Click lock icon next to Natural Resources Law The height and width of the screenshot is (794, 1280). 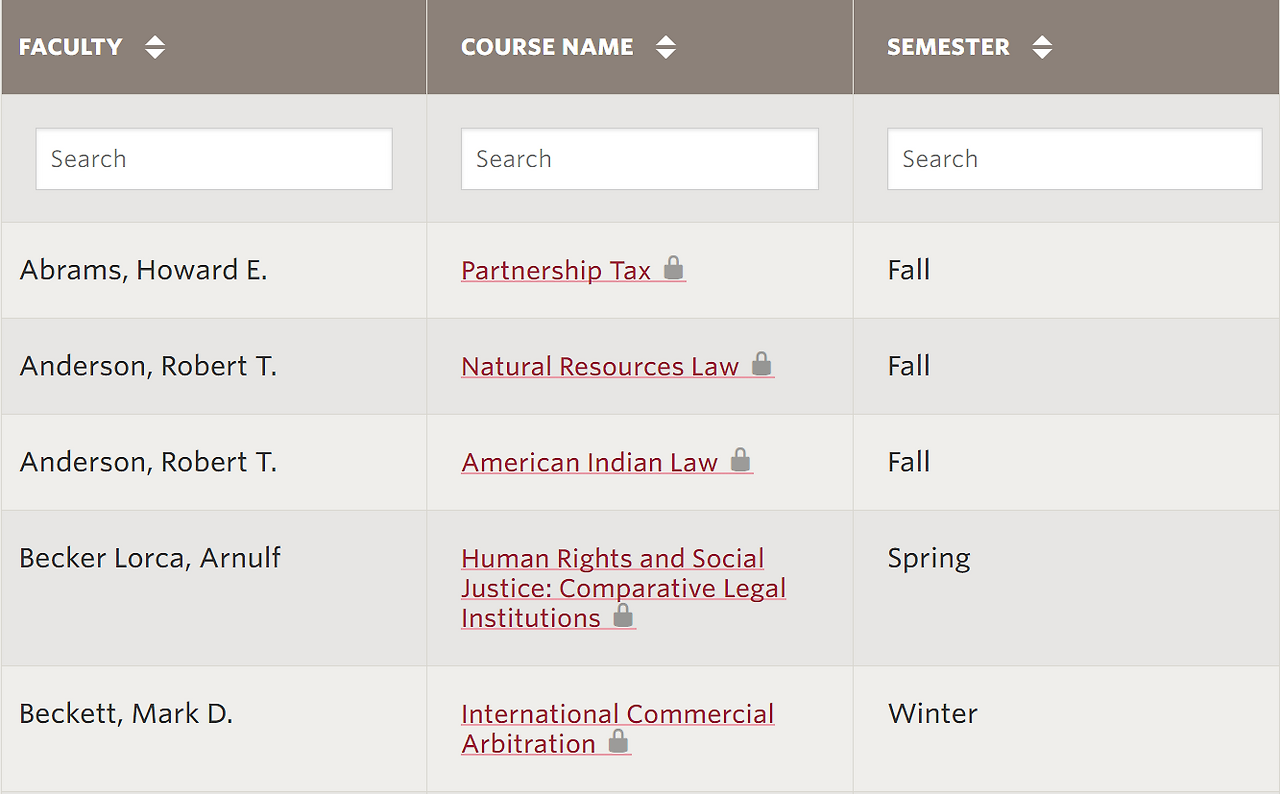762,363
